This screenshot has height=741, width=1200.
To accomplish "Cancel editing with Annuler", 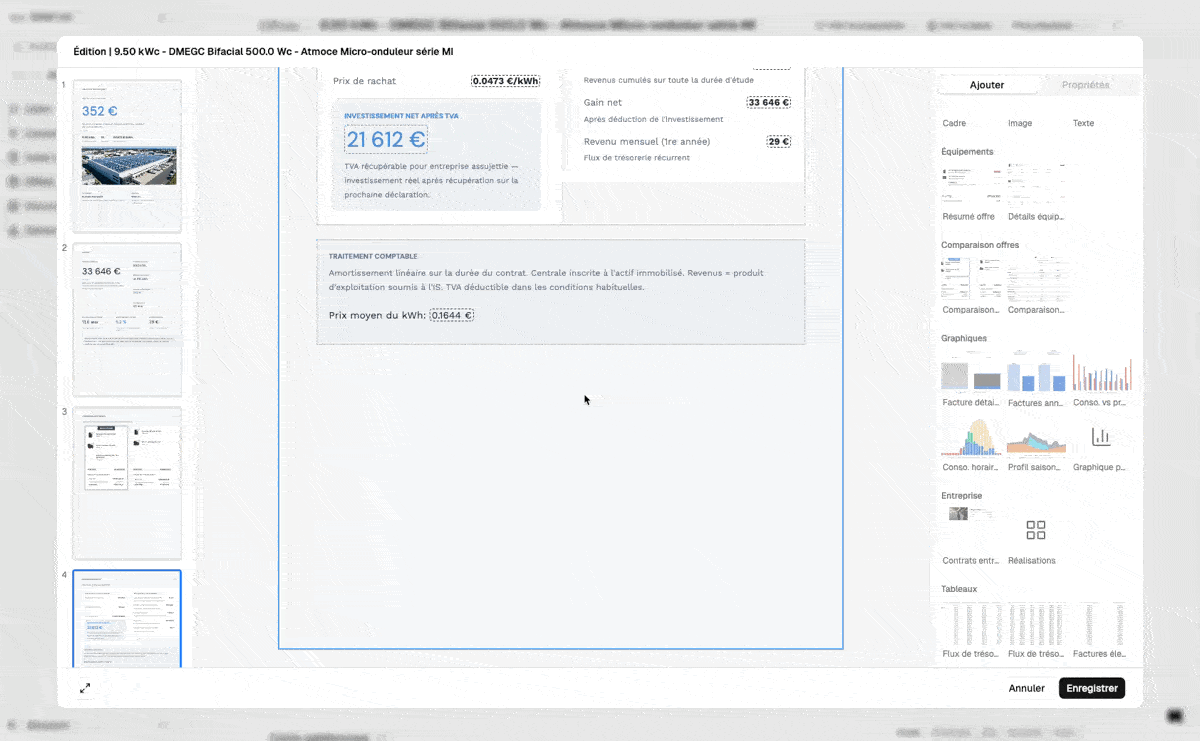I will click(x=1026, y=688).
